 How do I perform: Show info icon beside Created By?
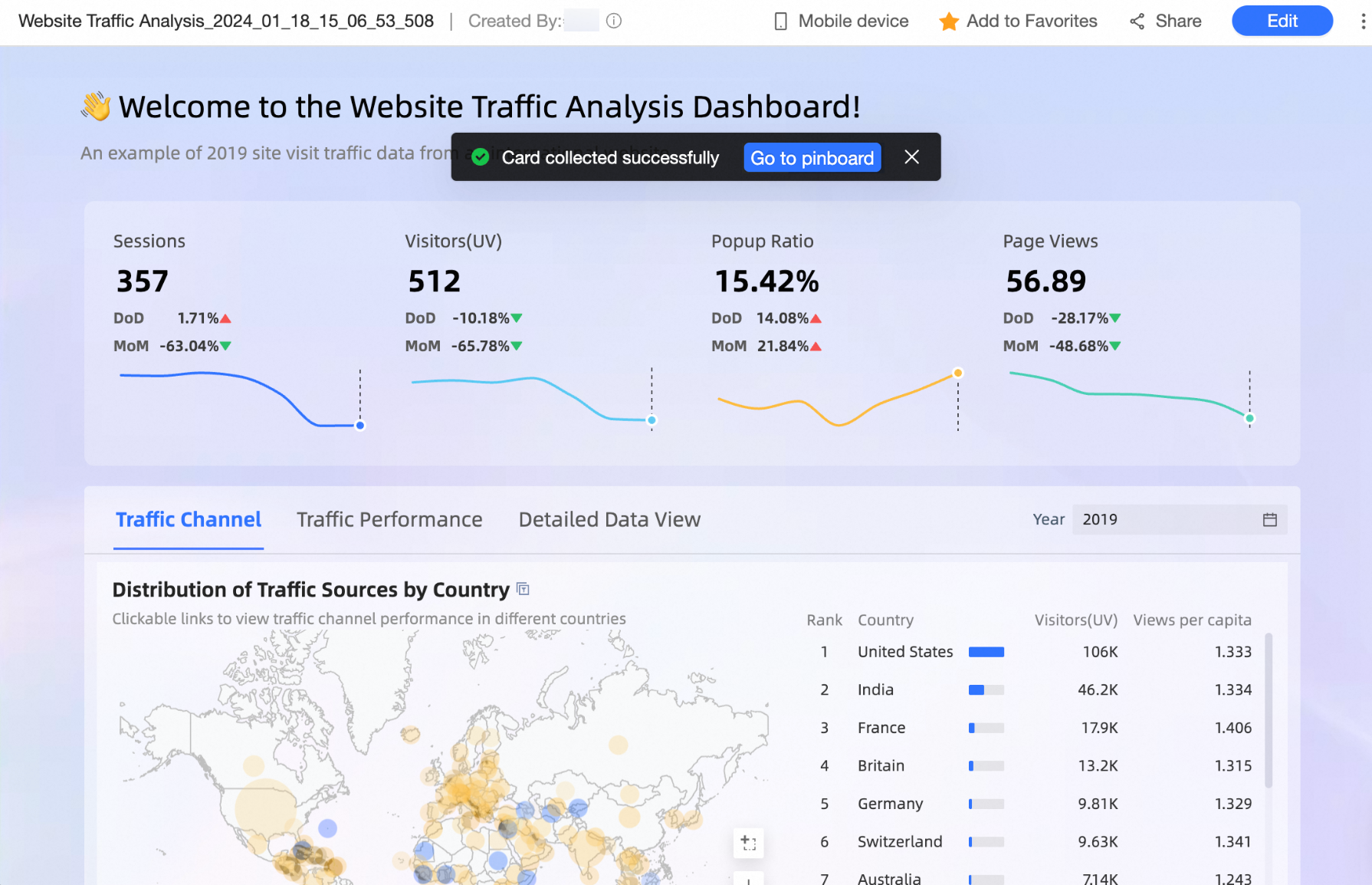coord(614,21)
